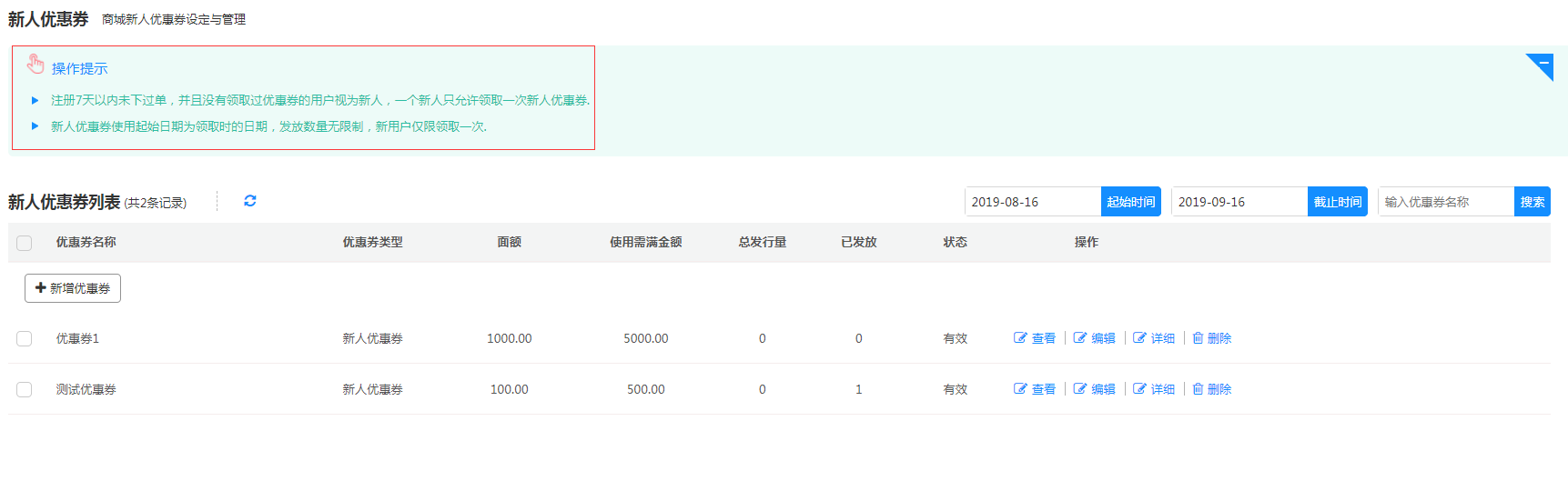1568x481 pixels.
Task: Check the box for the 优惠券1 row
Action: click(x=25, y=338)
